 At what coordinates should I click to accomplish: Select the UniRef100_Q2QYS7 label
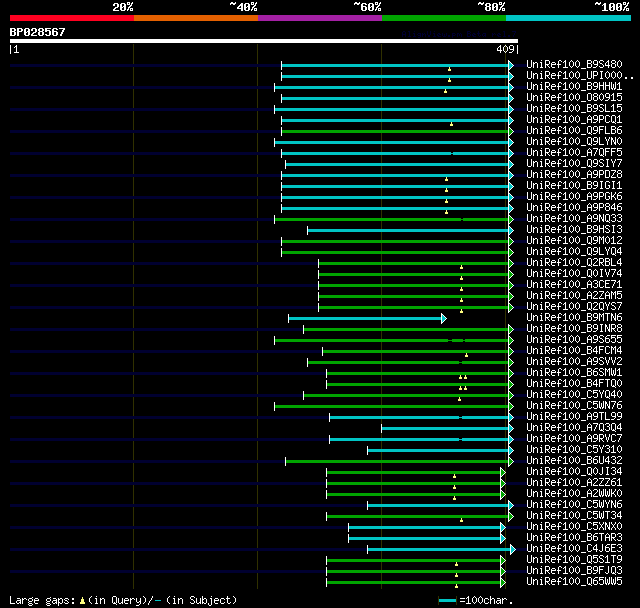tap(574, 307)
